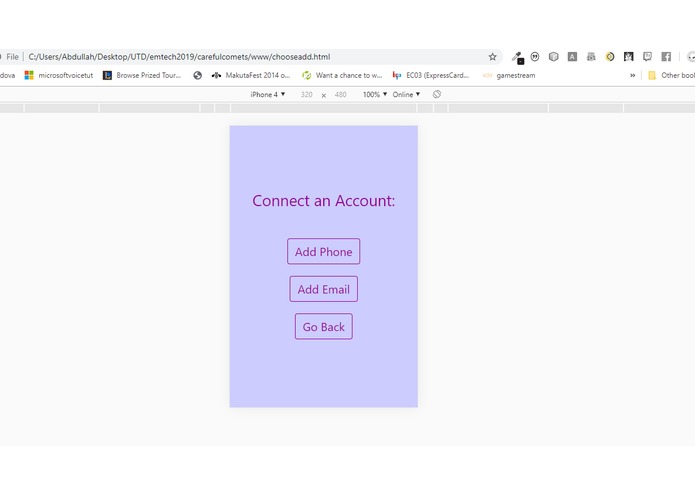Open the Online throttling dropdown
Screen dimensions: 695x494
click(x=406, y=94)
